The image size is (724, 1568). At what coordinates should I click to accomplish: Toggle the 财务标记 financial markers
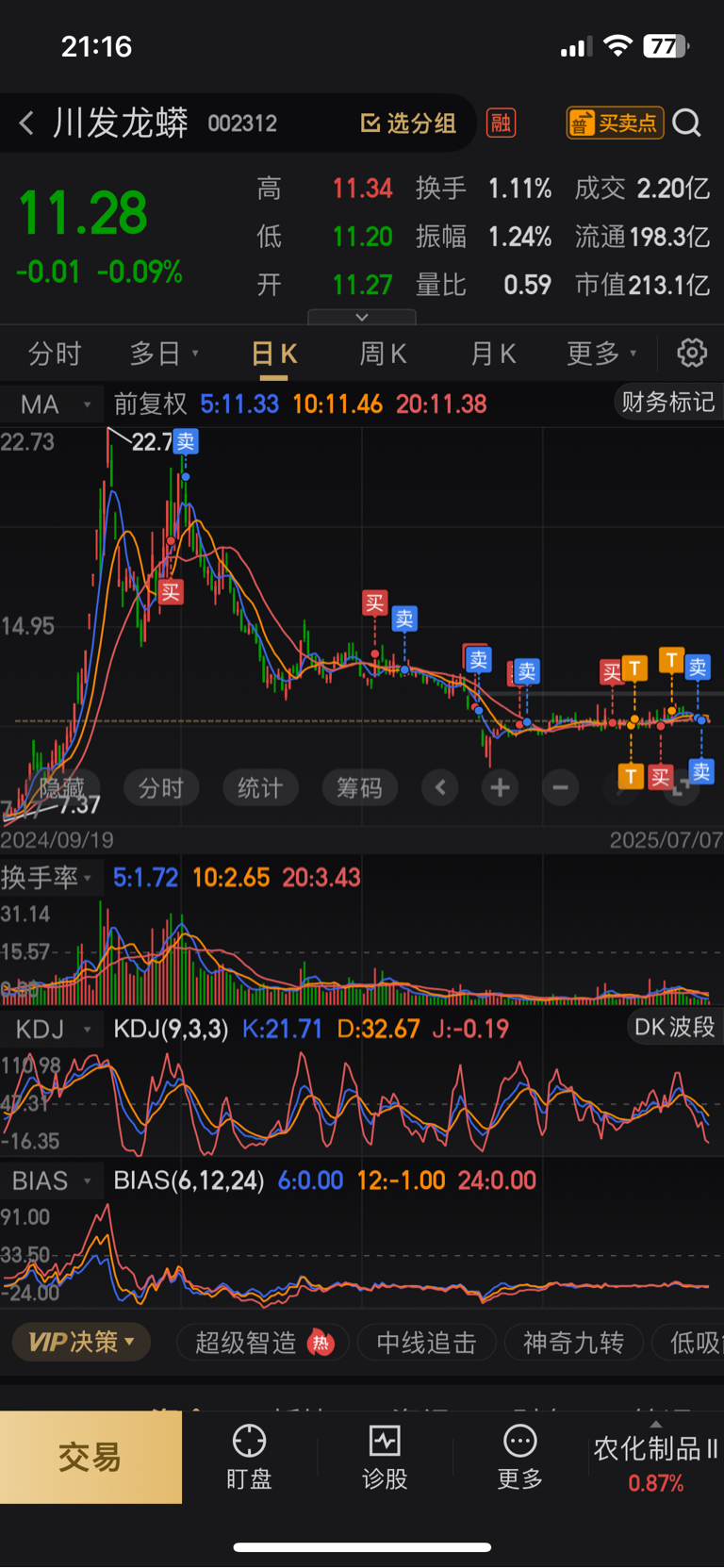pos(667,403)
